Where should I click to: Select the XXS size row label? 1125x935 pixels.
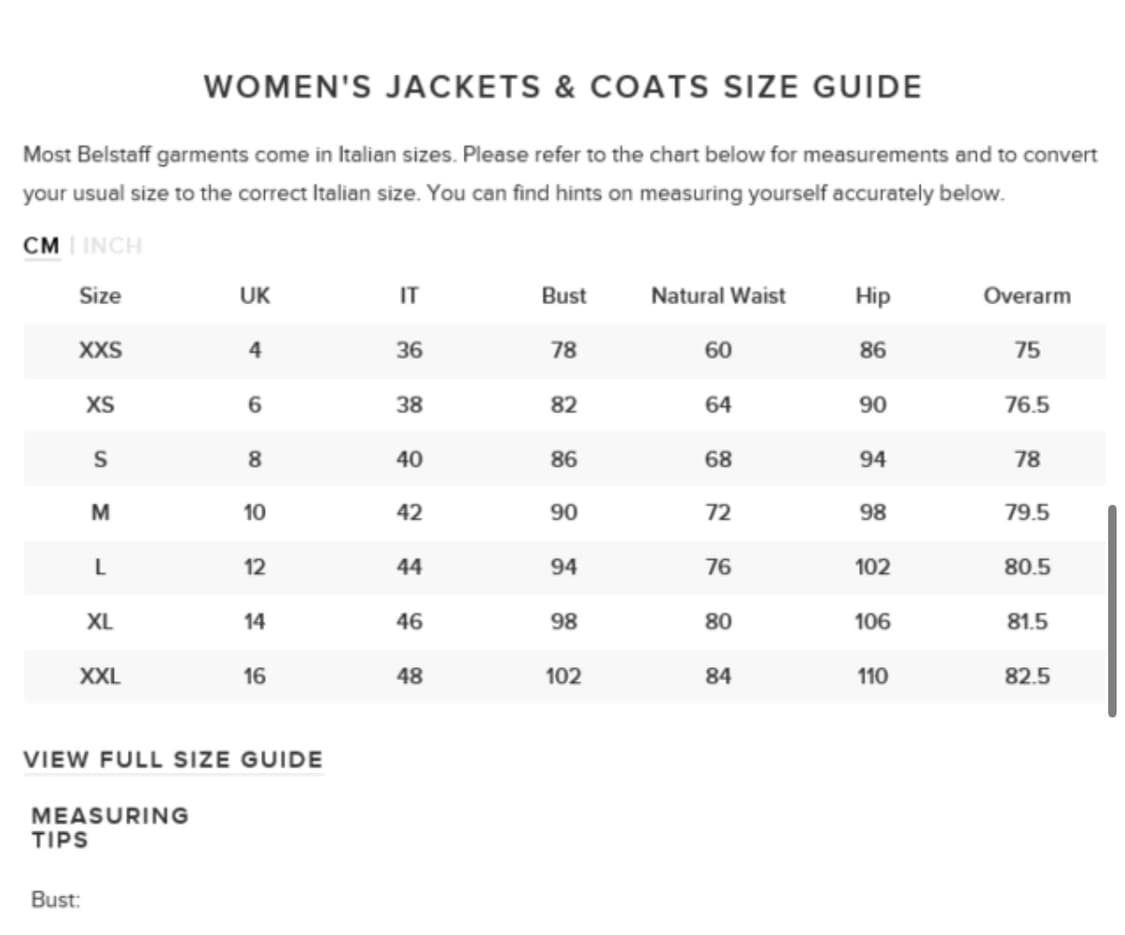[100, 350]
